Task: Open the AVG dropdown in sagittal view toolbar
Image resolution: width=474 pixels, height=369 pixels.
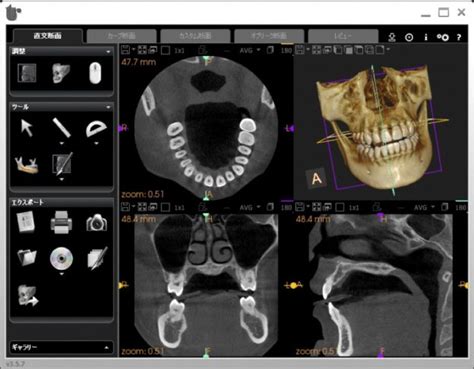Action: (424, 207)
